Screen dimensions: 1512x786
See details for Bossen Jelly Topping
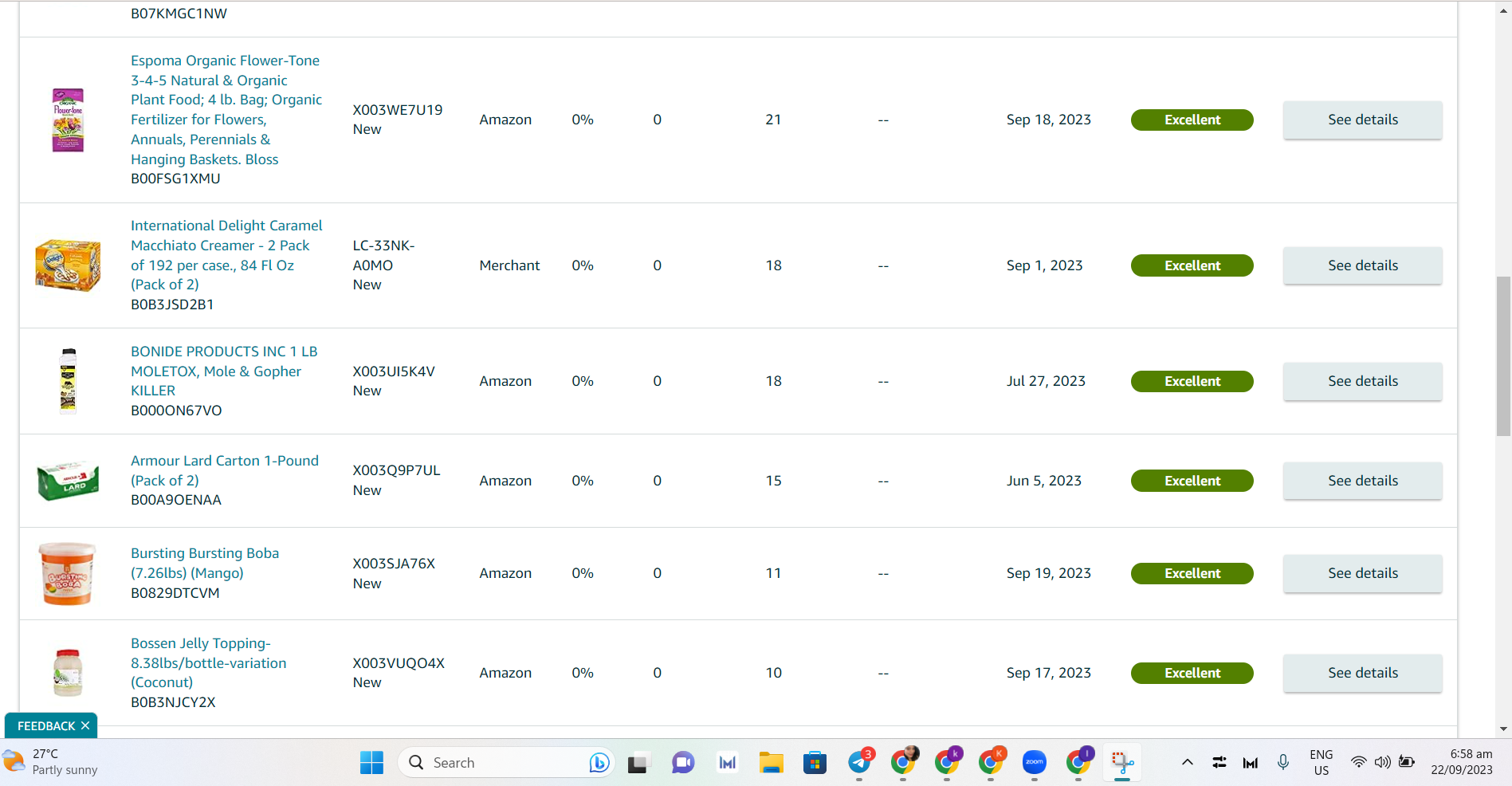(1362, 673)
